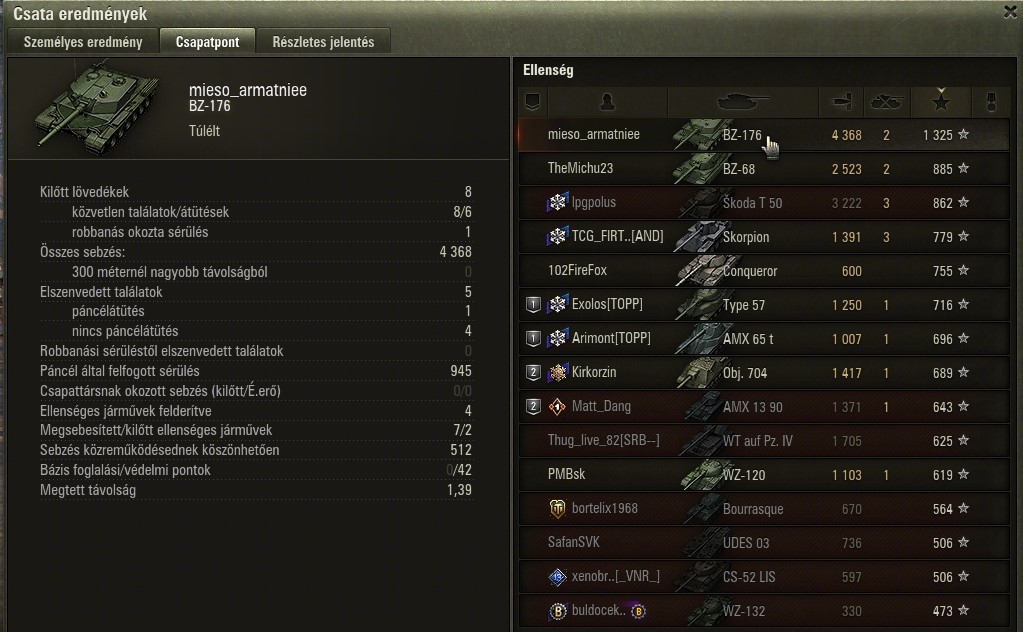Sort by vehicle tank header icon
The width and height of the screenshot is (1023, 632).
(x=743, y=102)
